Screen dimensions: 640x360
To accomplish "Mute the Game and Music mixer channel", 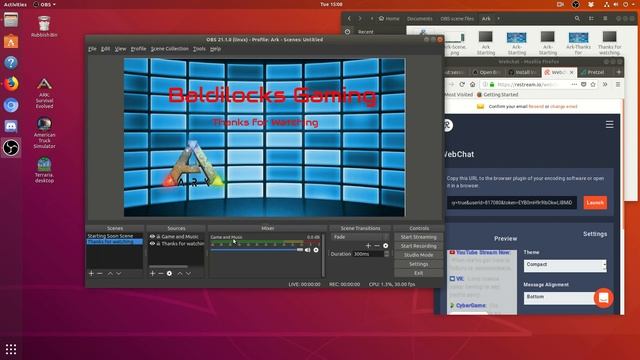I will click(x=307, y=250).
